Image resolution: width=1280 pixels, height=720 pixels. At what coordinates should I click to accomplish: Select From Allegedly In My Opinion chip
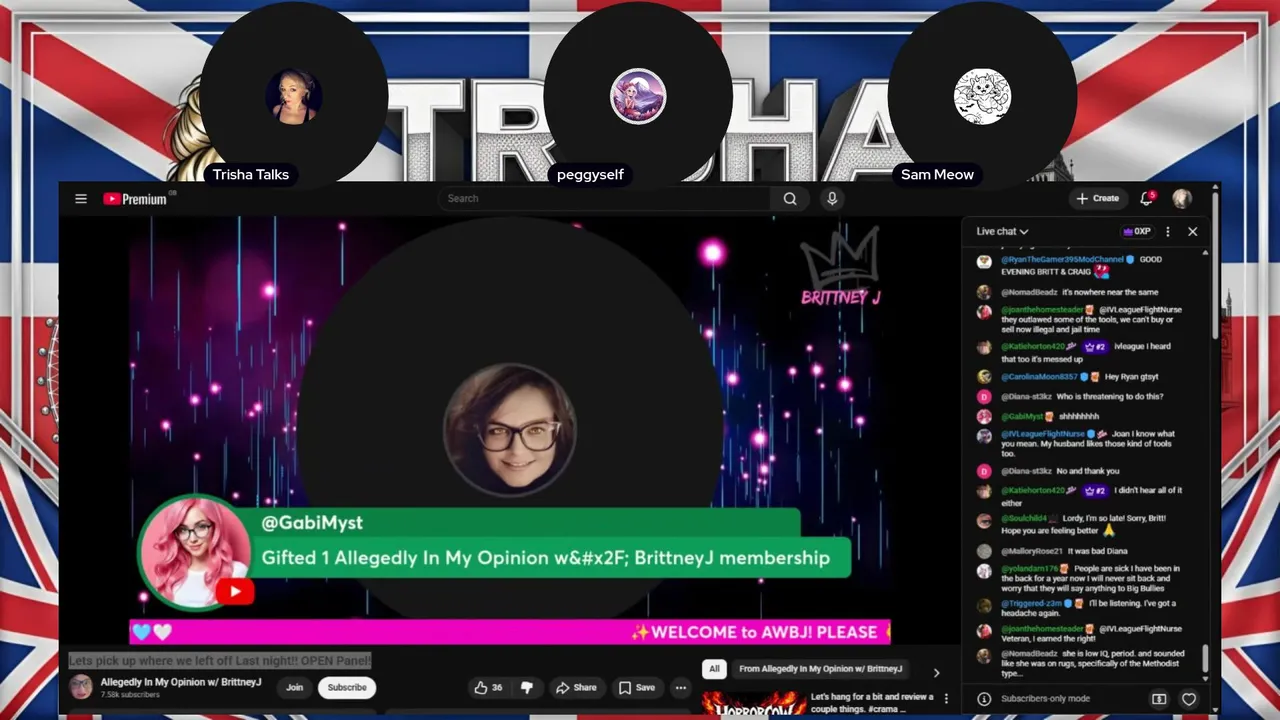(820, 669)
